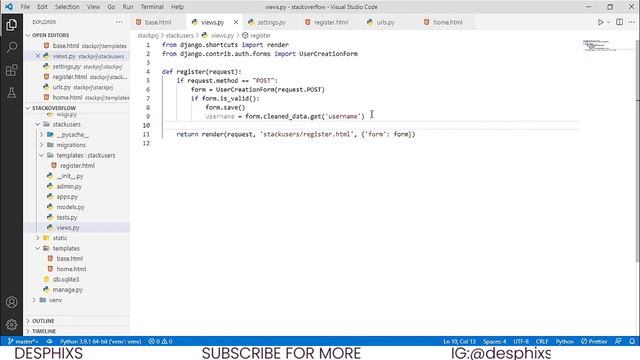The image size is (640, 360).
Task: Open the Extensions view in activity bar
Action: coord(11,70)
